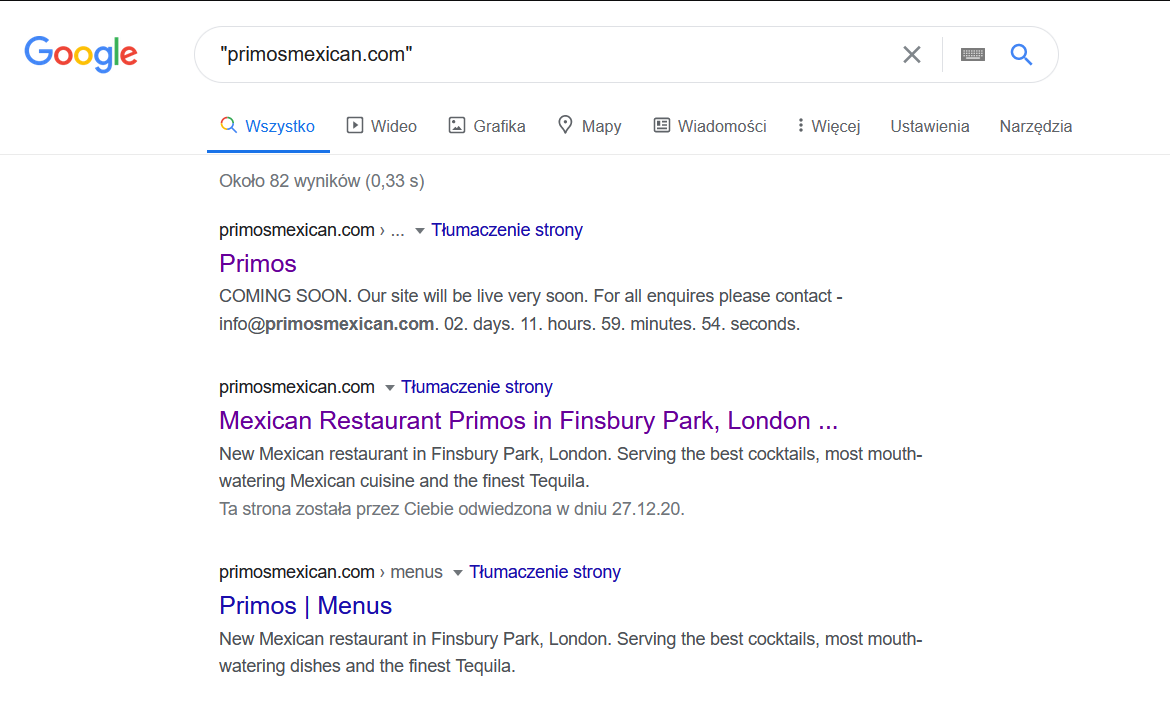Screen dimensions: 1170x710
Task: Select the Wszystko tab
Action: pyautogui.click(x=268, y=126)
